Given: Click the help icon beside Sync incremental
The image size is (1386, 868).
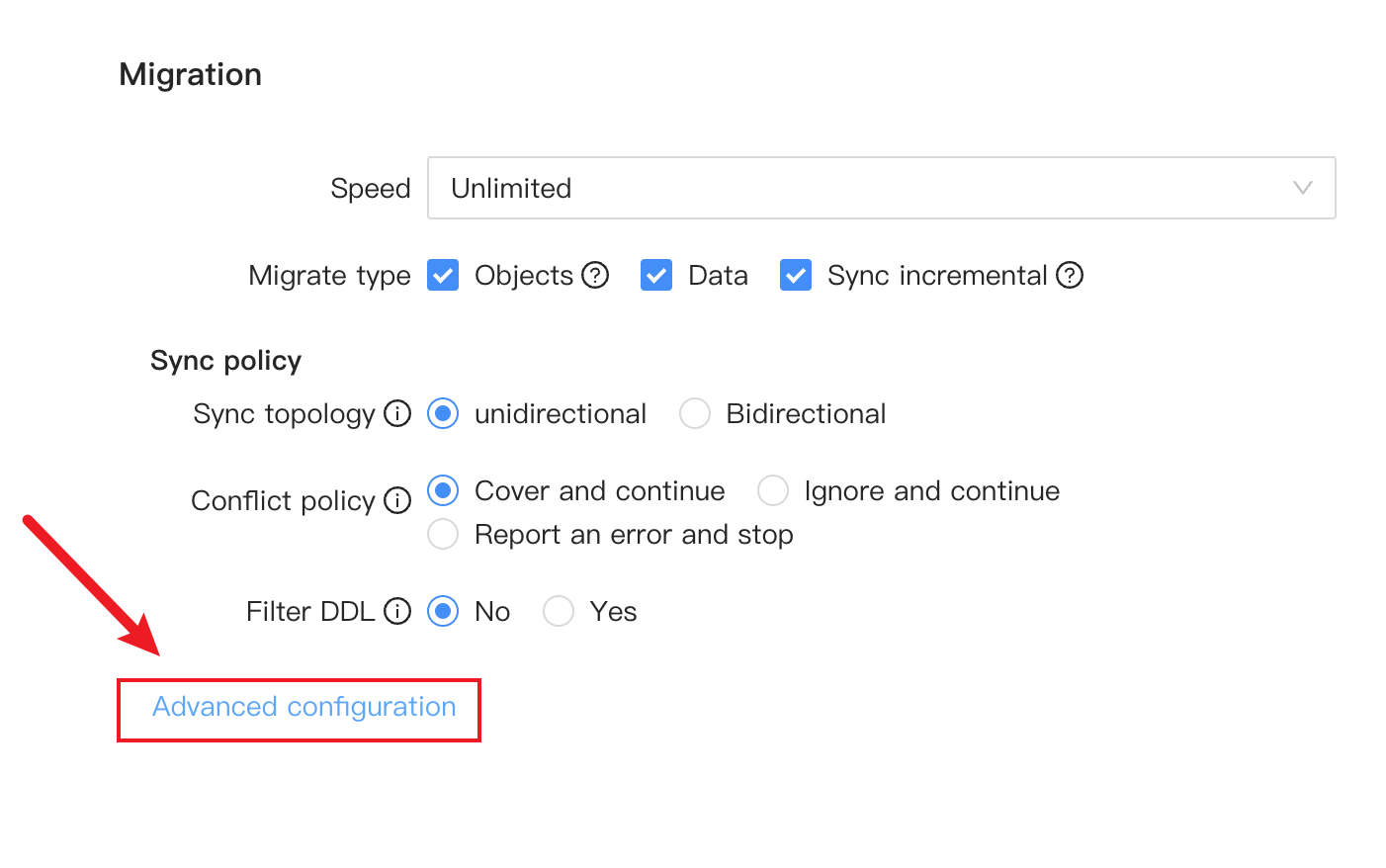Looking at the screenshot, I should click(x=1070, y=275).
